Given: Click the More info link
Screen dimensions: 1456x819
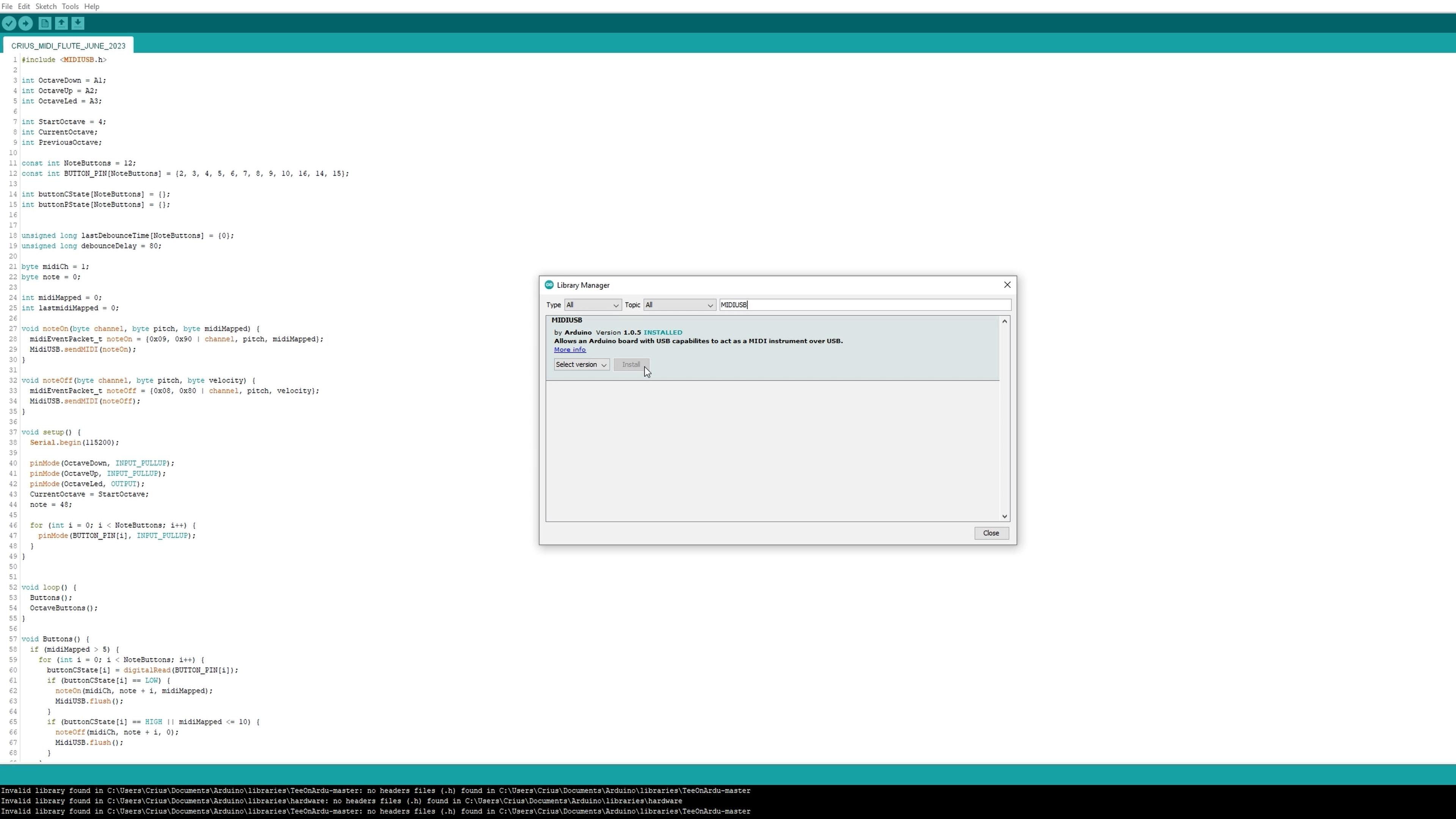Looking at the screenshot, I should [x=570, y=350].
